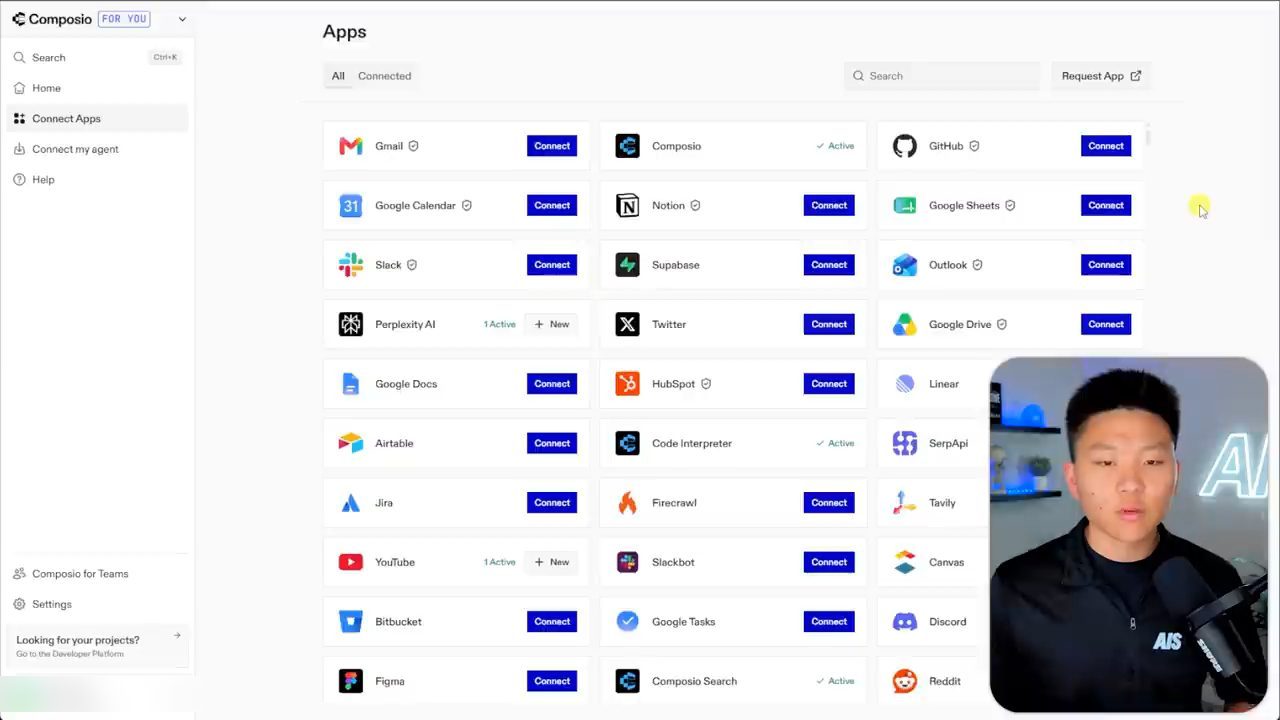Click the Outlook icon
1280x720 pixels.
pyautogui.click(x=904, y=265)
